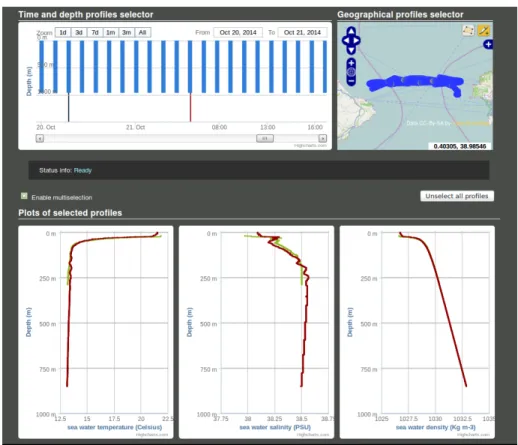Set zoom range to 3m
The width and height of the screenshot is (518, 445).
click(x=126, y=32)
